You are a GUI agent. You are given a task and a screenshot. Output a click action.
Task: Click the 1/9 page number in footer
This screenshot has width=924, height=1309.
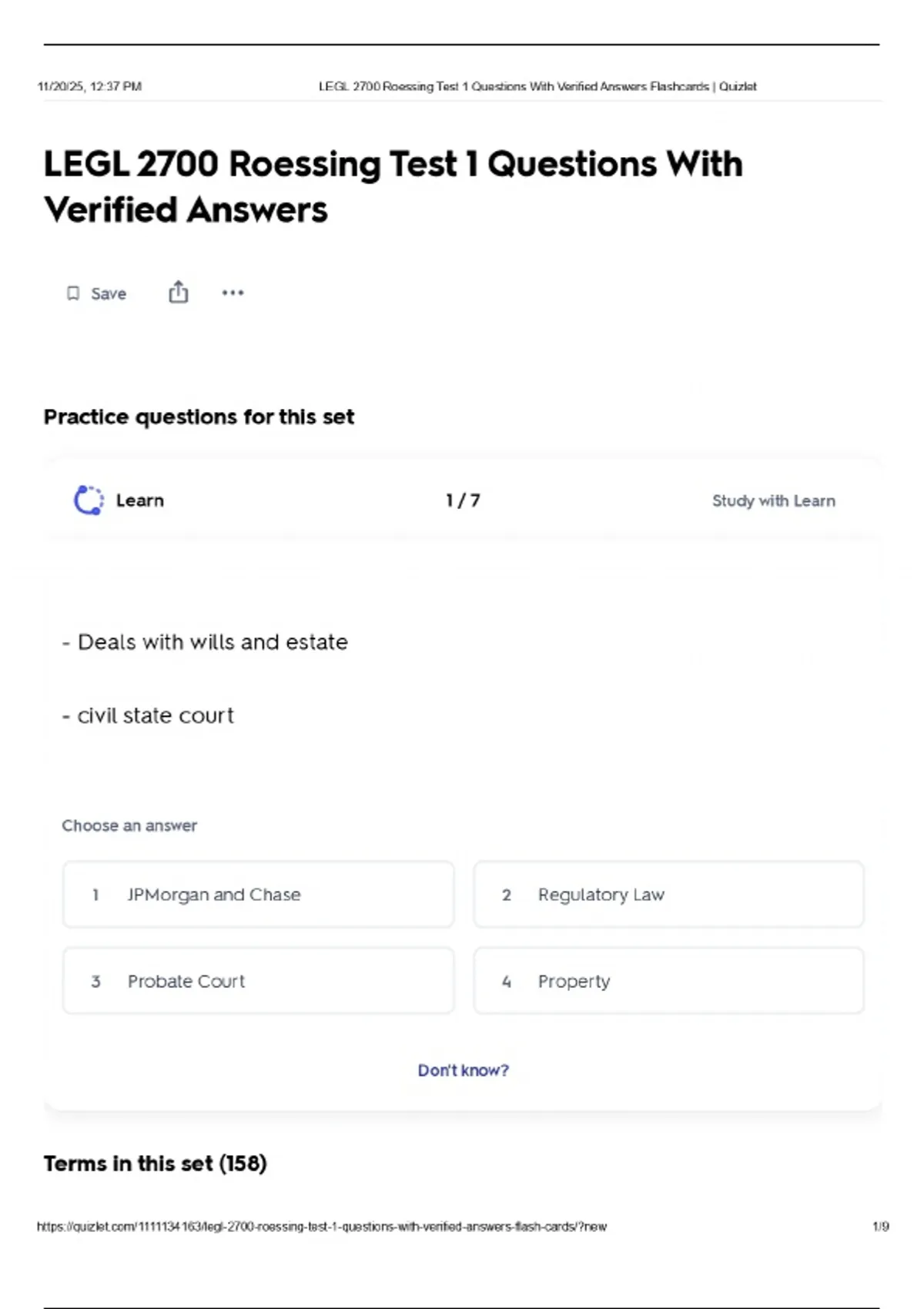(880, 1227)
